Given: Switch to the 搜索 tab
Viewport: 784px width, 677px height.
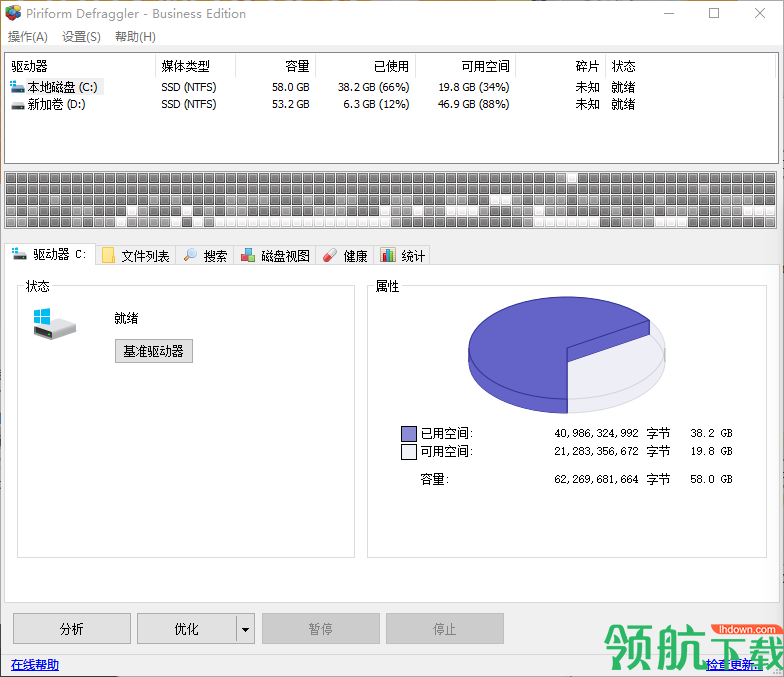Looking at the screenshot, I should tap(204, 256).
